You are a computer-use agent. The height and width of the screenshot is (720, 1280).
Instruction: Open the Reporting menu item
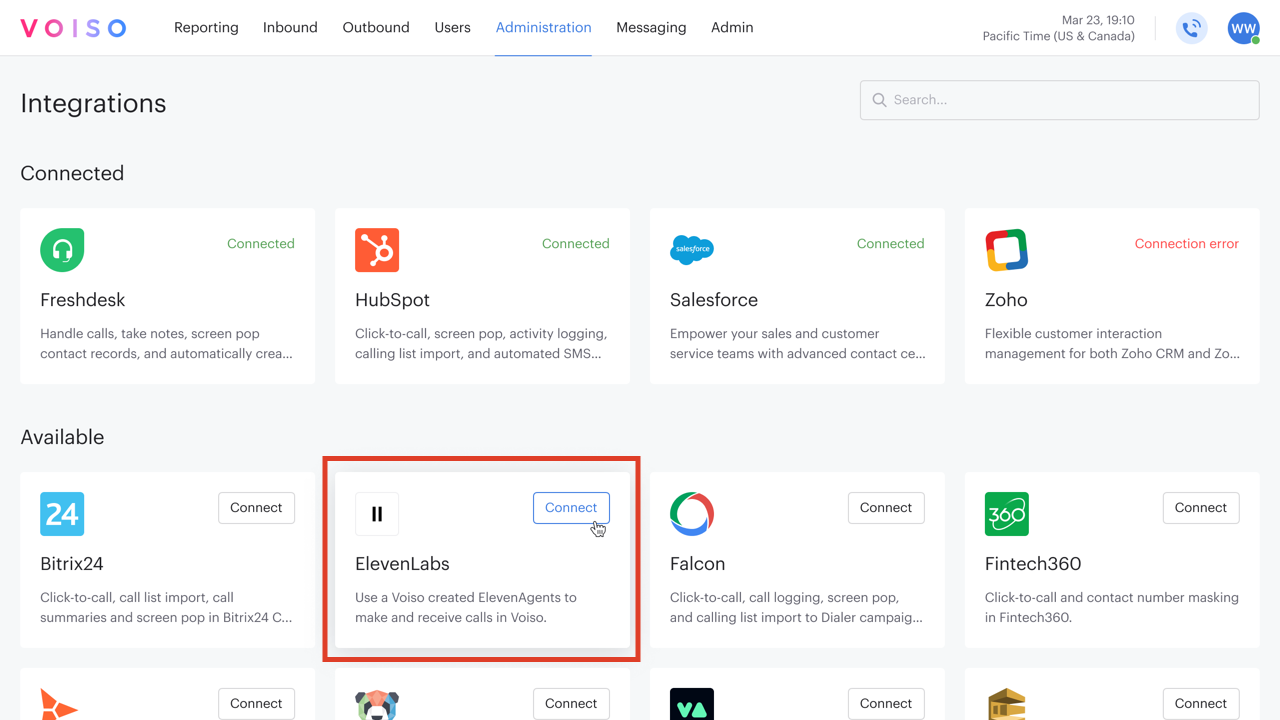[x=206, y=27]
